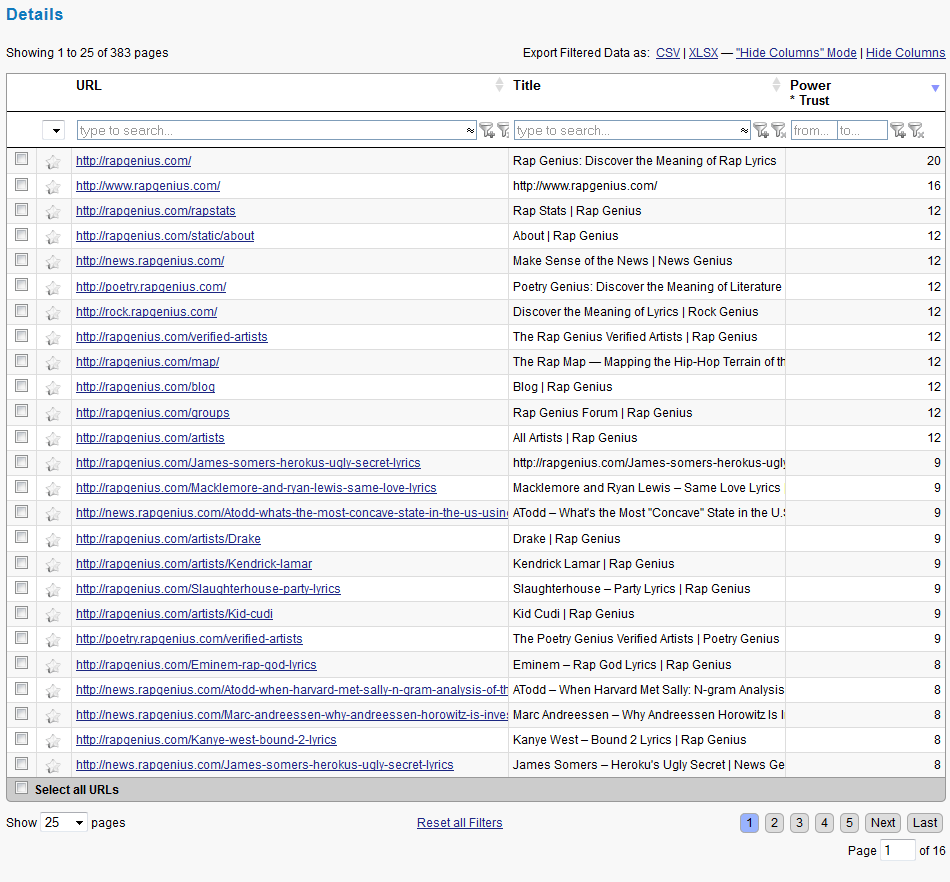This screenshot has width=950, height=882.
Task: Star the rapgenius.com/map/ row
Action: click(x=53, y=362)
